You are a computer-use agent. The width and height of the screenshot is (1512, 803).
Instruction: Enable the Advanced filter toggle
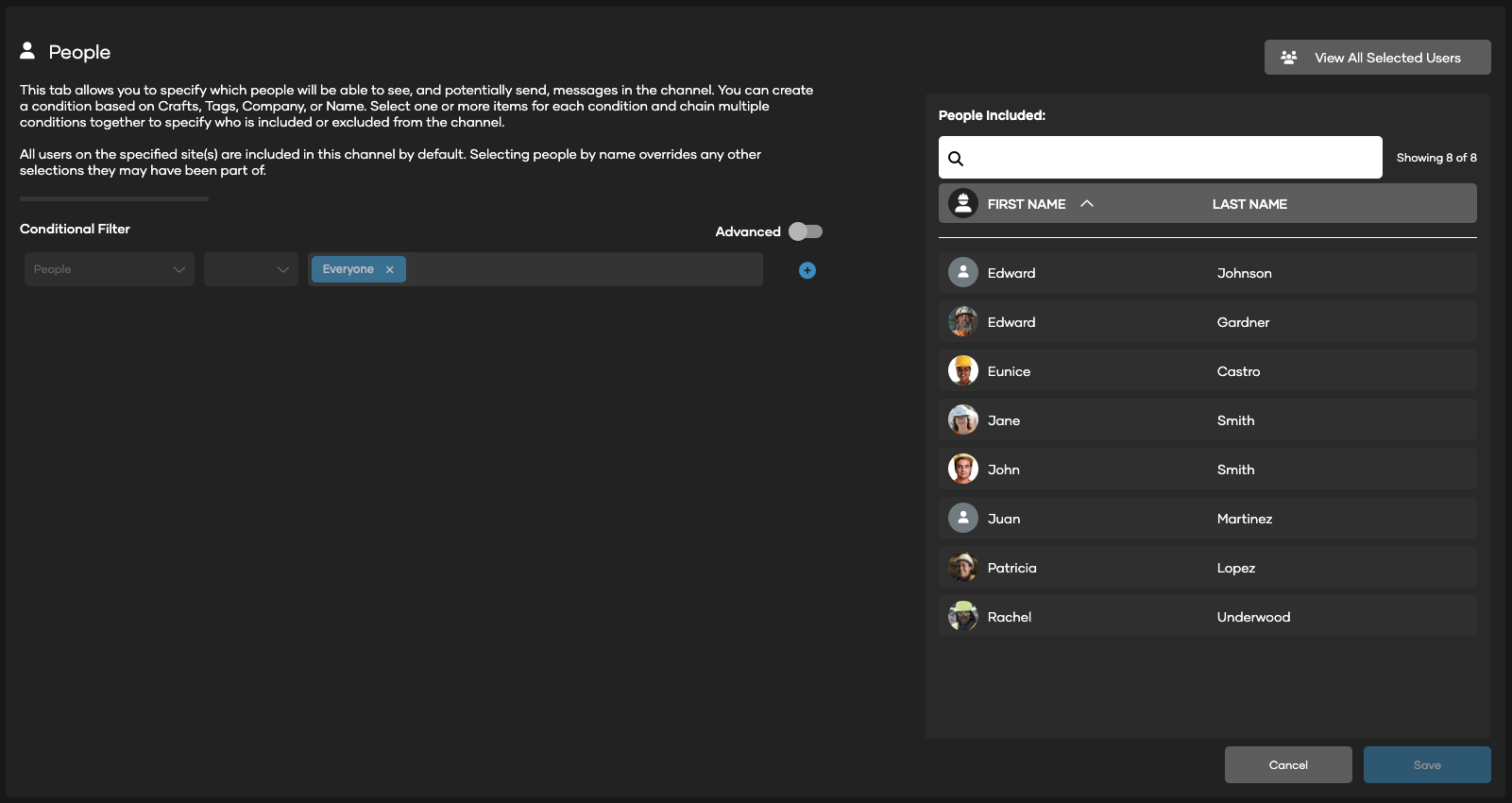tap(806, 231)
